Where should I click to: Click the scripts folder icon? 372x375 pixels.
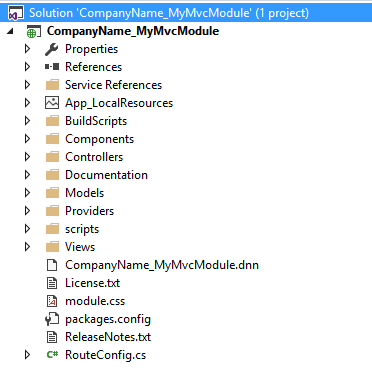click(52, 229)
